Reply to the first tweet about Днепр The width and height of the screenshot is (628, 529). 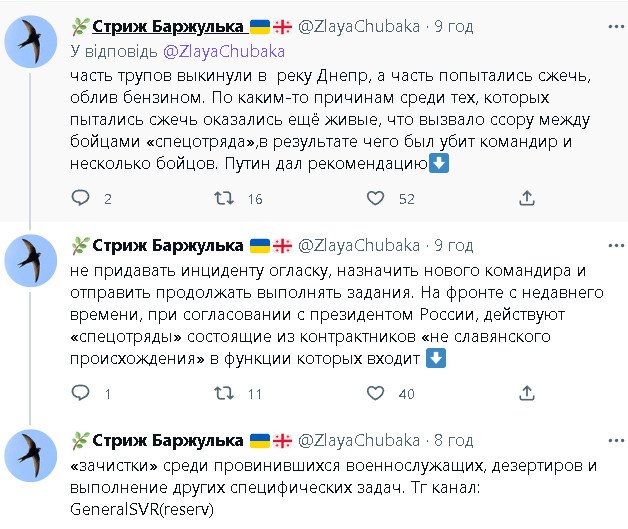point(83,199)
